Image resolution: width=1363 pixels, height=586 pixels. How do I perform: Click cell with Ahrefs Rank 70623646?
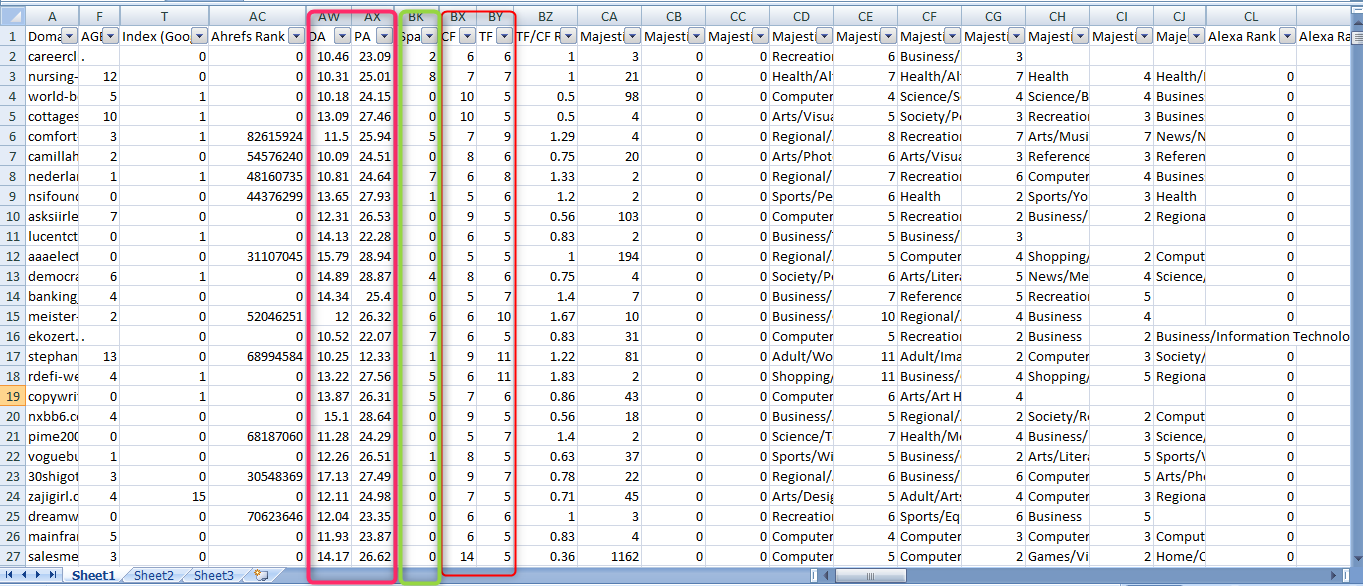pyautogui.click(x=258, y=516)
